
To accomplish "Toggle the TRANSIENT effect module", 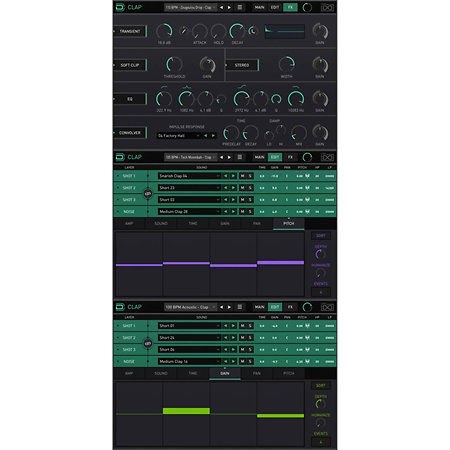I will point(130,31).
